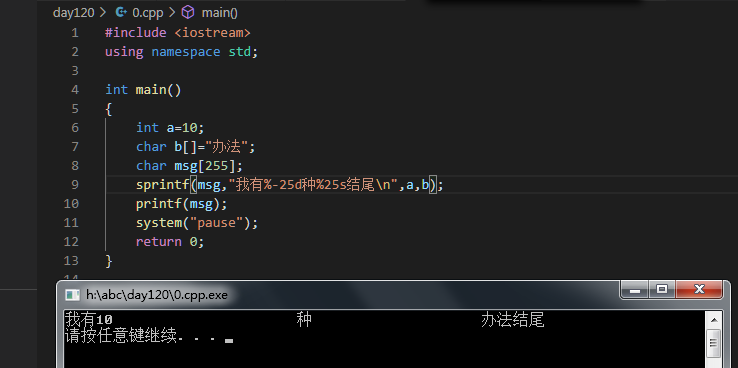Screen dimensions: 738x368
Task: Click line number 9 in gutter
Action: [x=75, y=185]
